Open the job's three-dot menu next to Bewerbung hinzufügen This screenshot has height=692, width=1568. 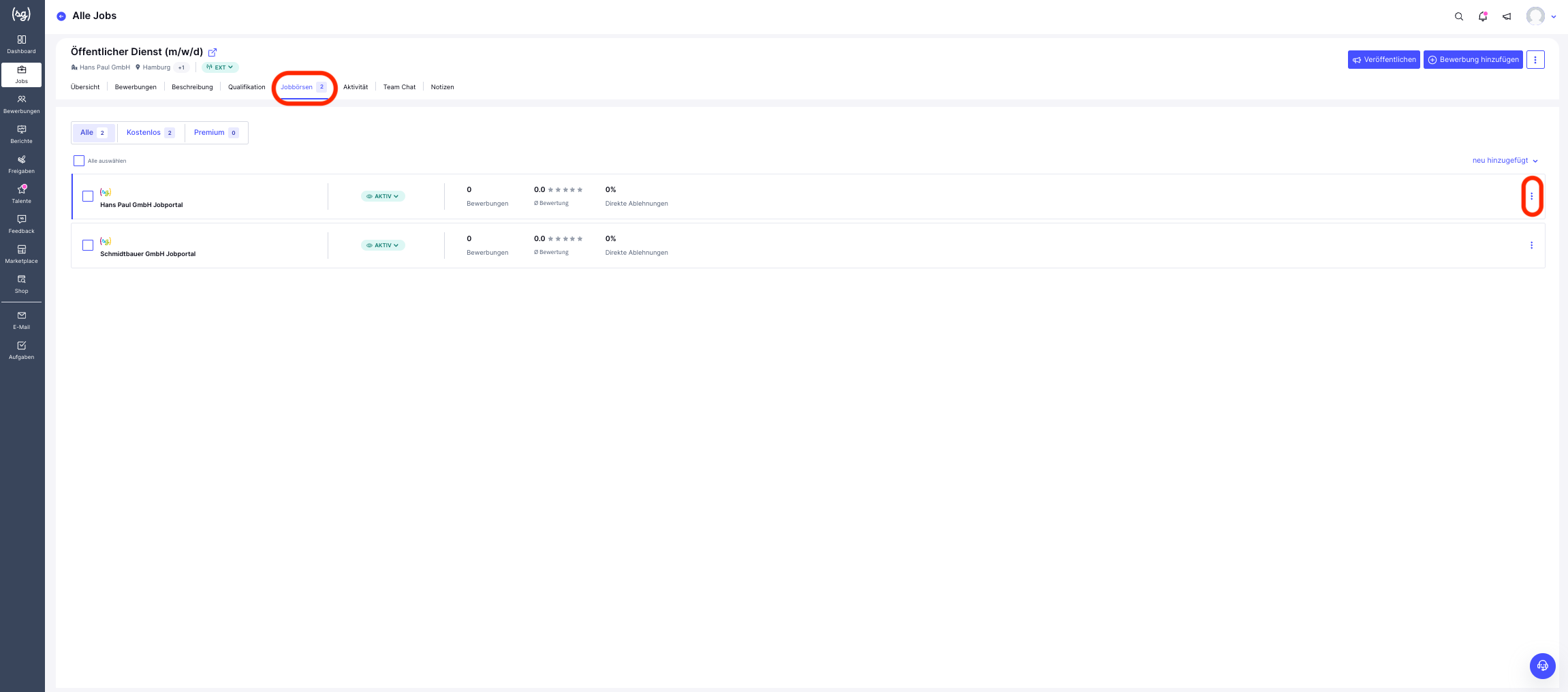1535,60
